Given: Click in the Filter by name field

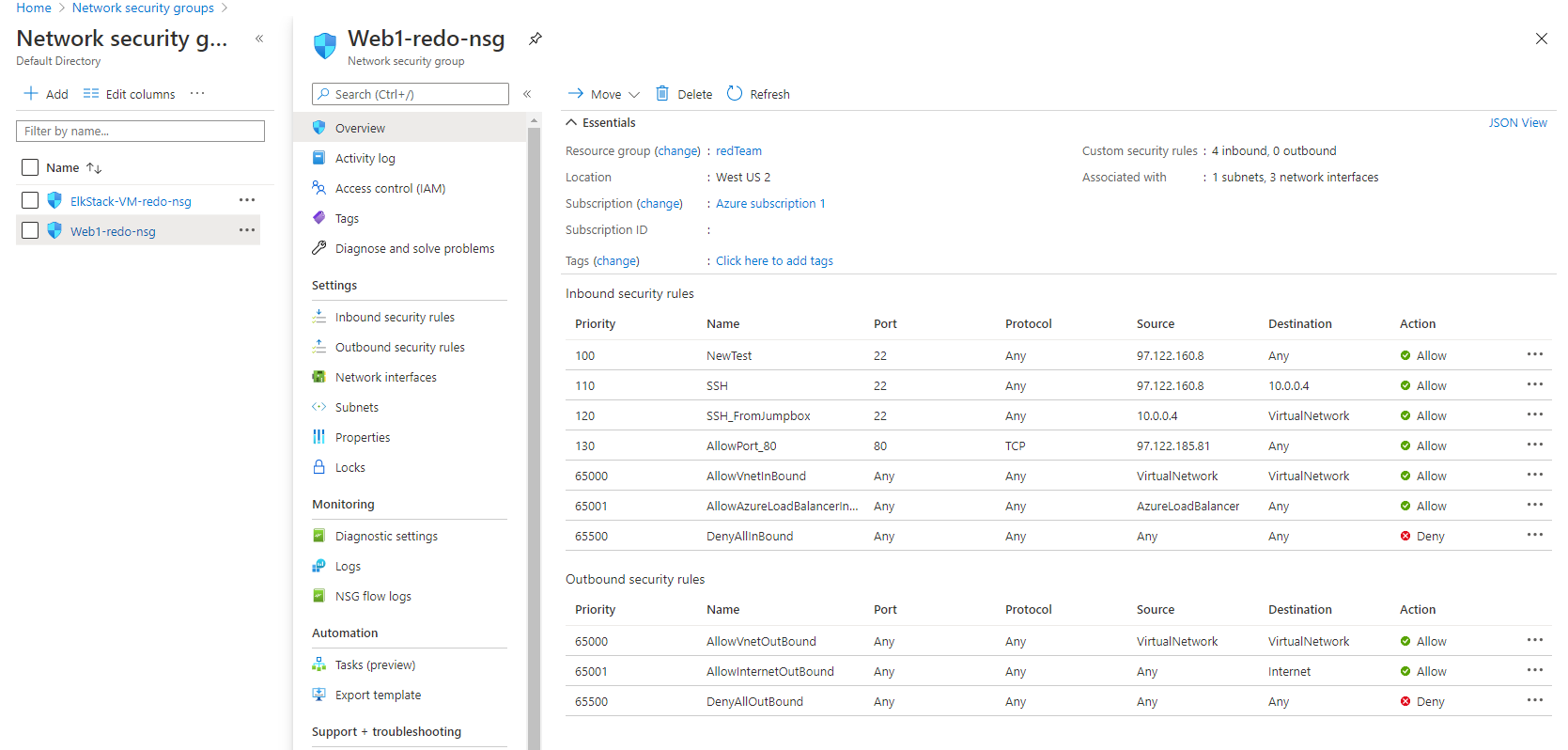Looking at the screenshot, I should coord(140,131).
